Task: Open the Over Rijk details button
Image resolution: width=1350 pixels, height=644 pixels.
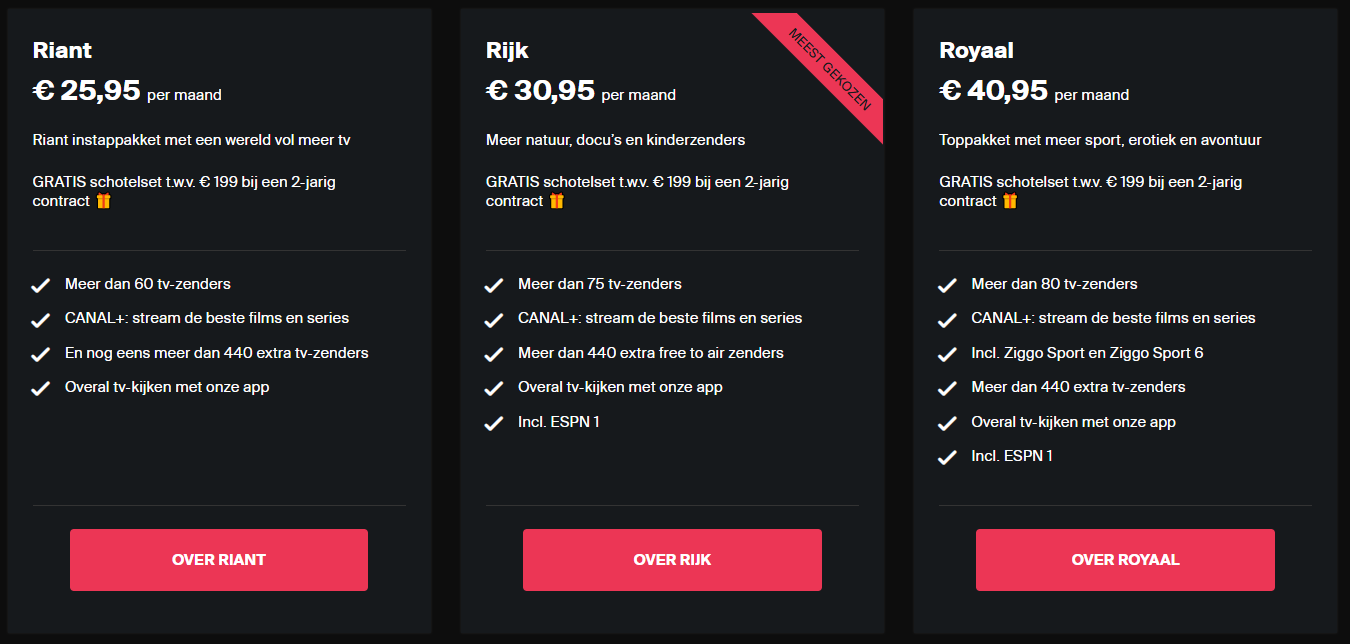Action: (x=672, y=560)
